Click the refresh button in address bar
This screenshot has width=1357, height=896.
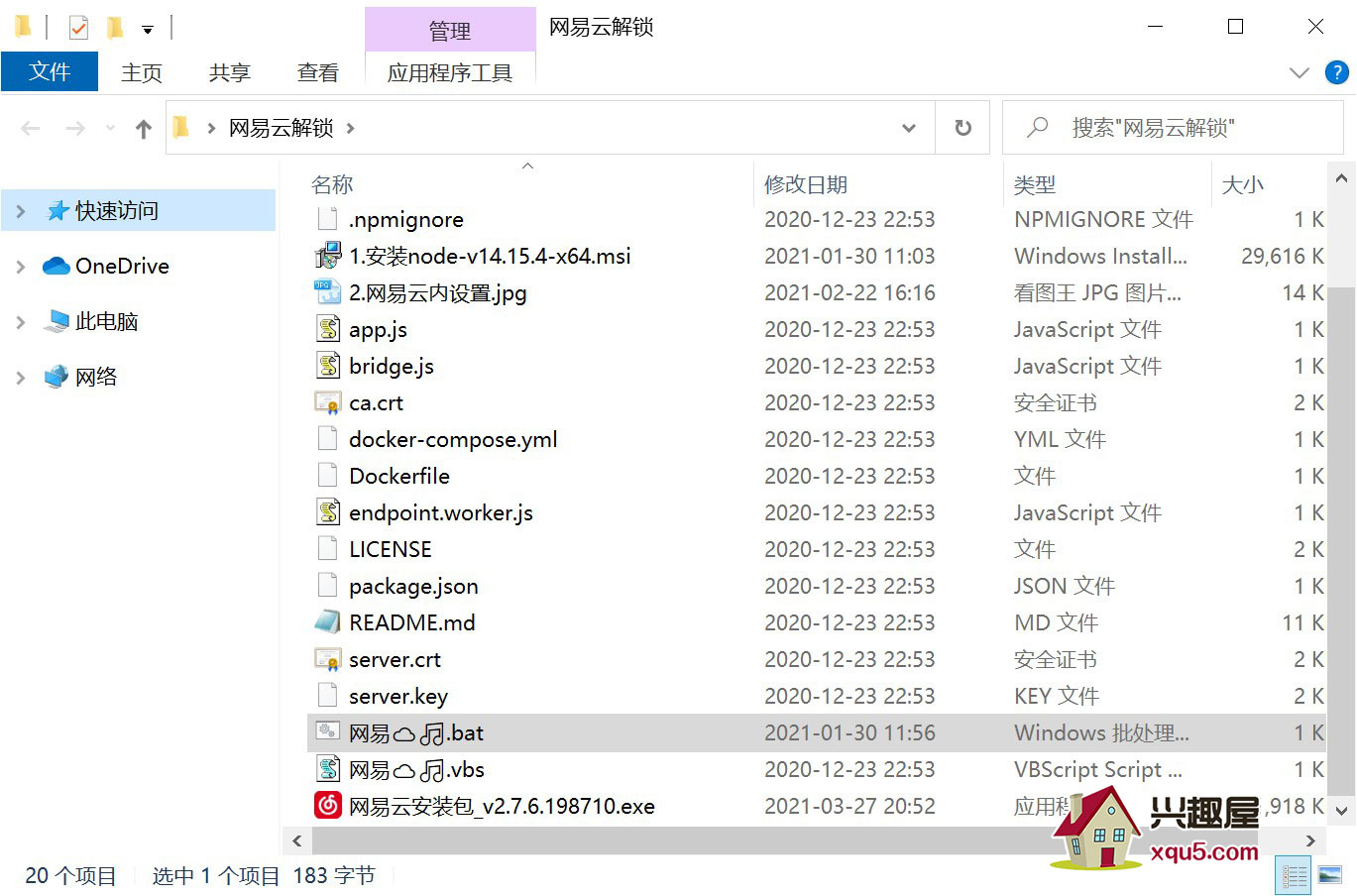[x=962, y=128]
